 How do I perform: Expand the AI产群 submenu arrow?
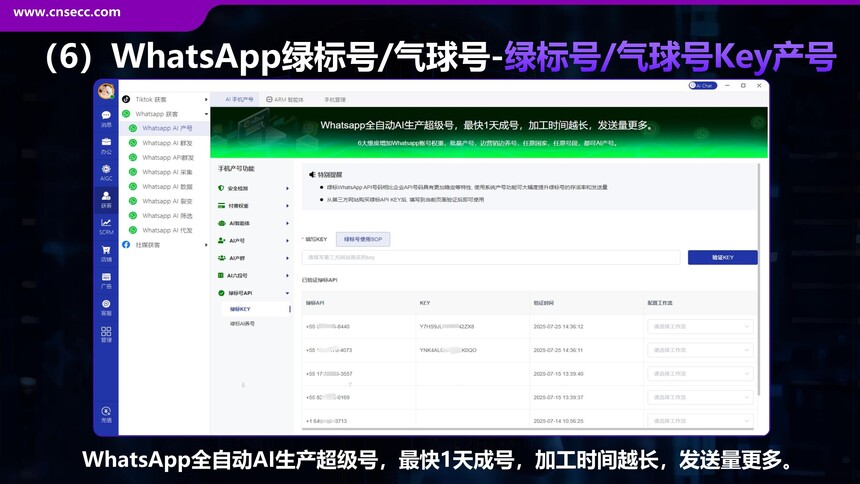(287, 258)
